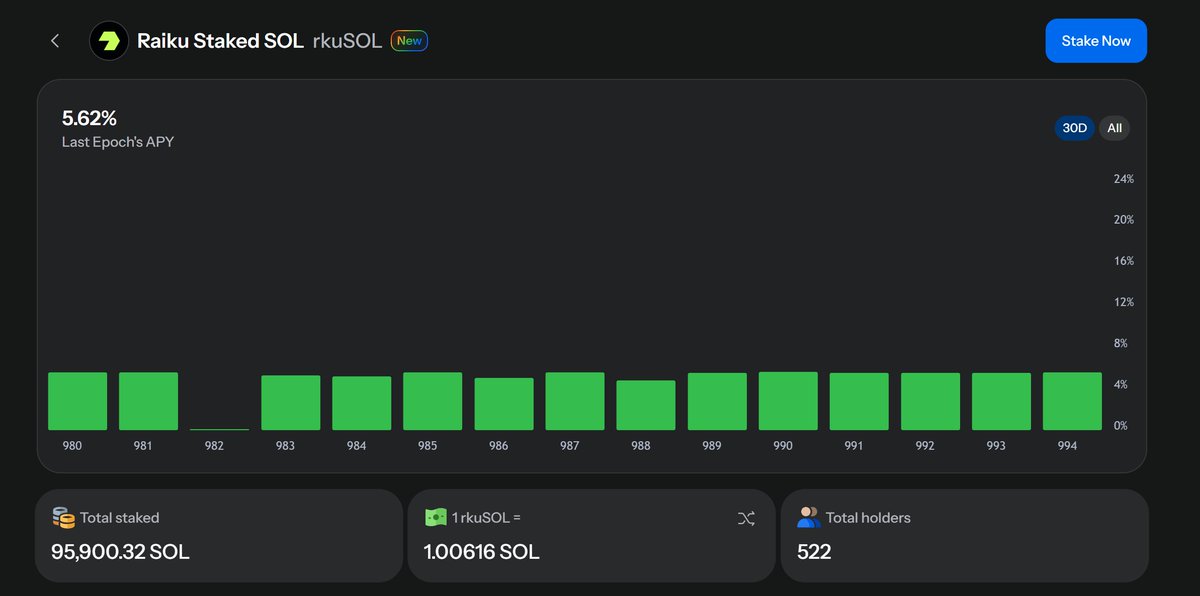Click the 95,900.32 SOL staked value
1200x596 pixels.
pos(120,551)
